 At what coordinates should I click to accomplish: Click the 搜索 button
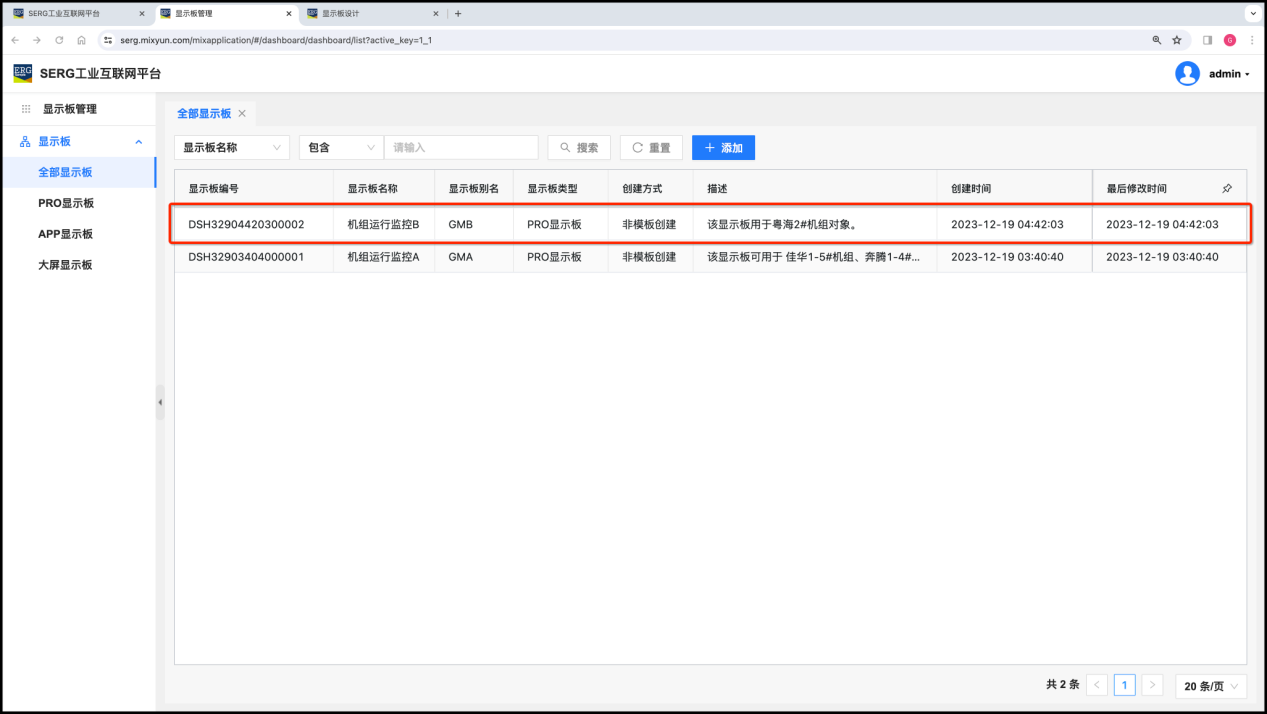579,148
